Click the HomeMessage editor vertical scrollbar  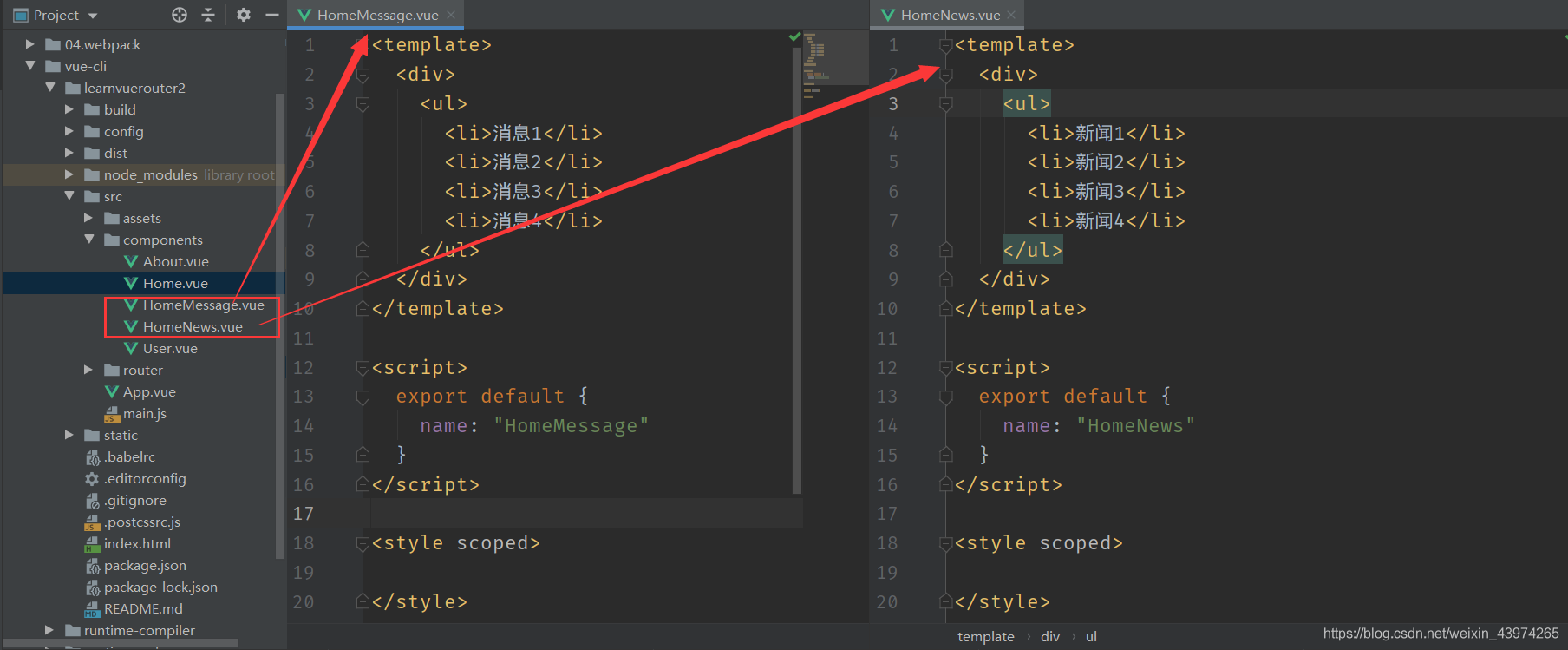[796, 269]
